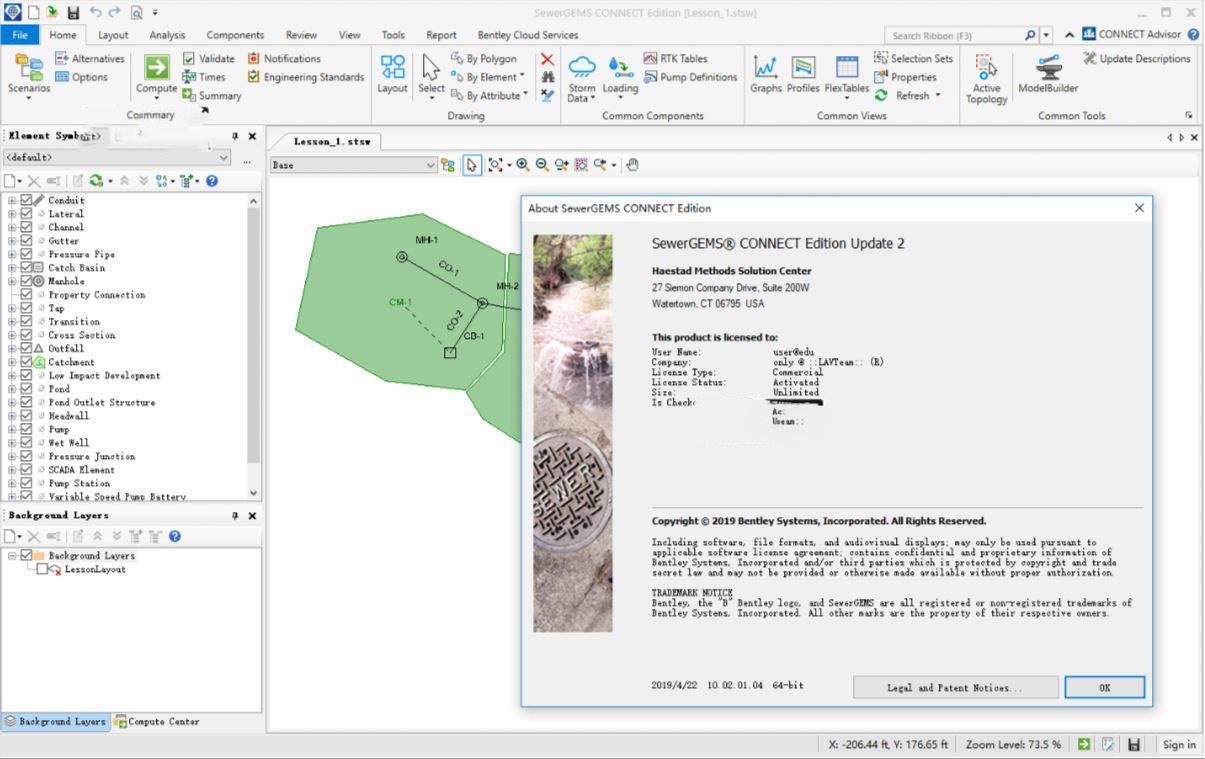The height and width of the screenshot is (759, 1205).
Task: Enable the LessonLayout background layer checkbox
Action: tap(42, 569)
